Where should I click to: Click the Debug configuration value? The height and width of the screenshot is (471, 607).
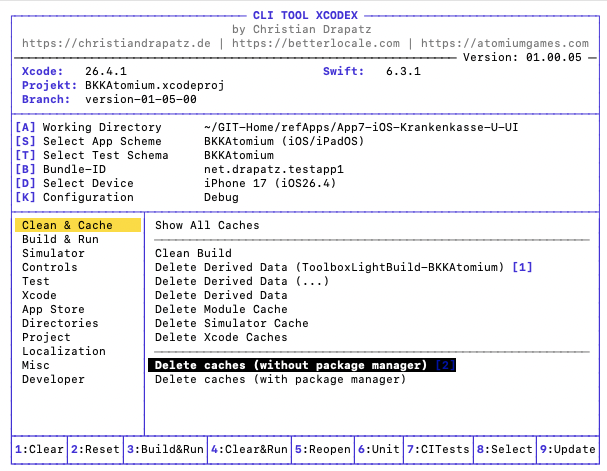[x=221, y=197]
